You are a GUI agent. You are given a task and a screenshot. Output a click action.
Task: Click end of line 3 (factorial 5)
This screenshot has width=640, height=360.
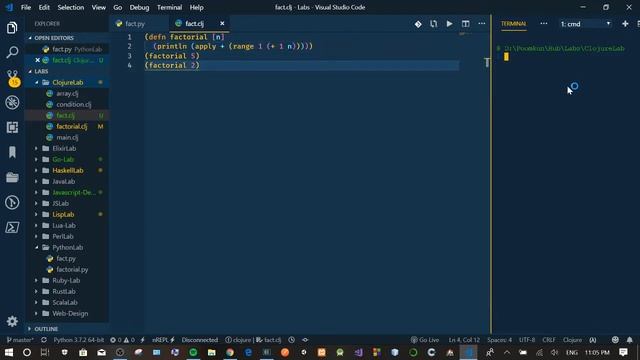coord(200,56)
